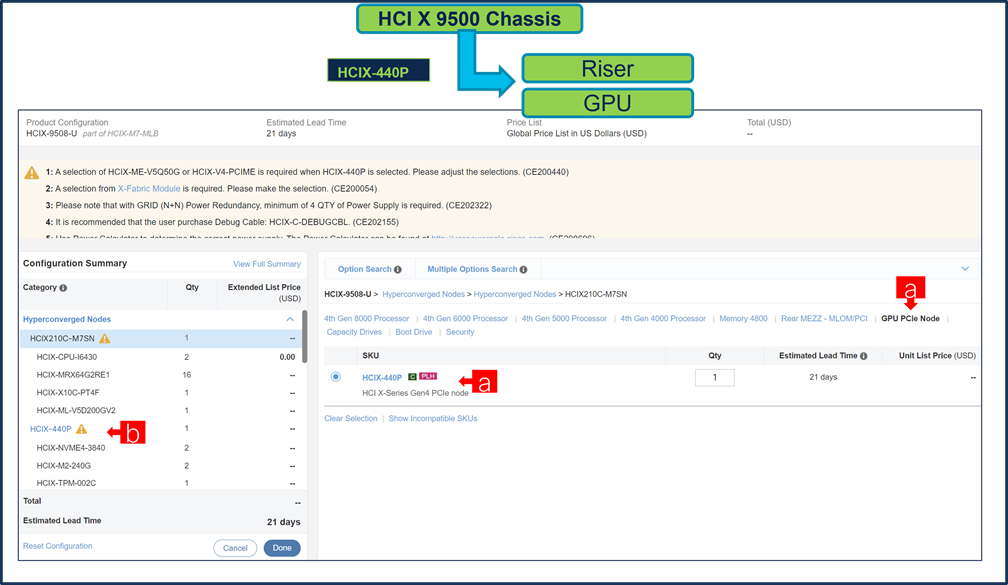
Task: Click the second Hyperconverged Nodes breadcrumb link
Action: coord(514,294)
